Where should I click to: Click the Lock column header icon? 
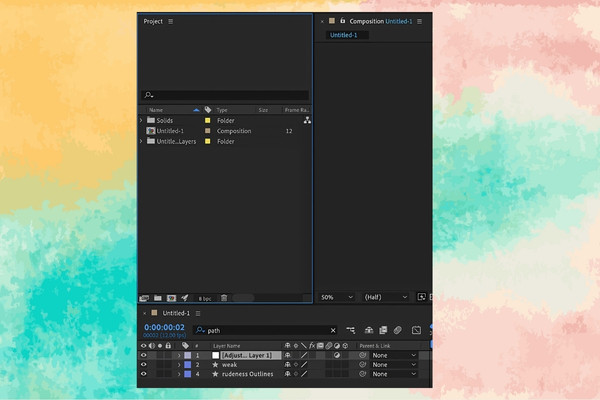click(x=168, y=346)
